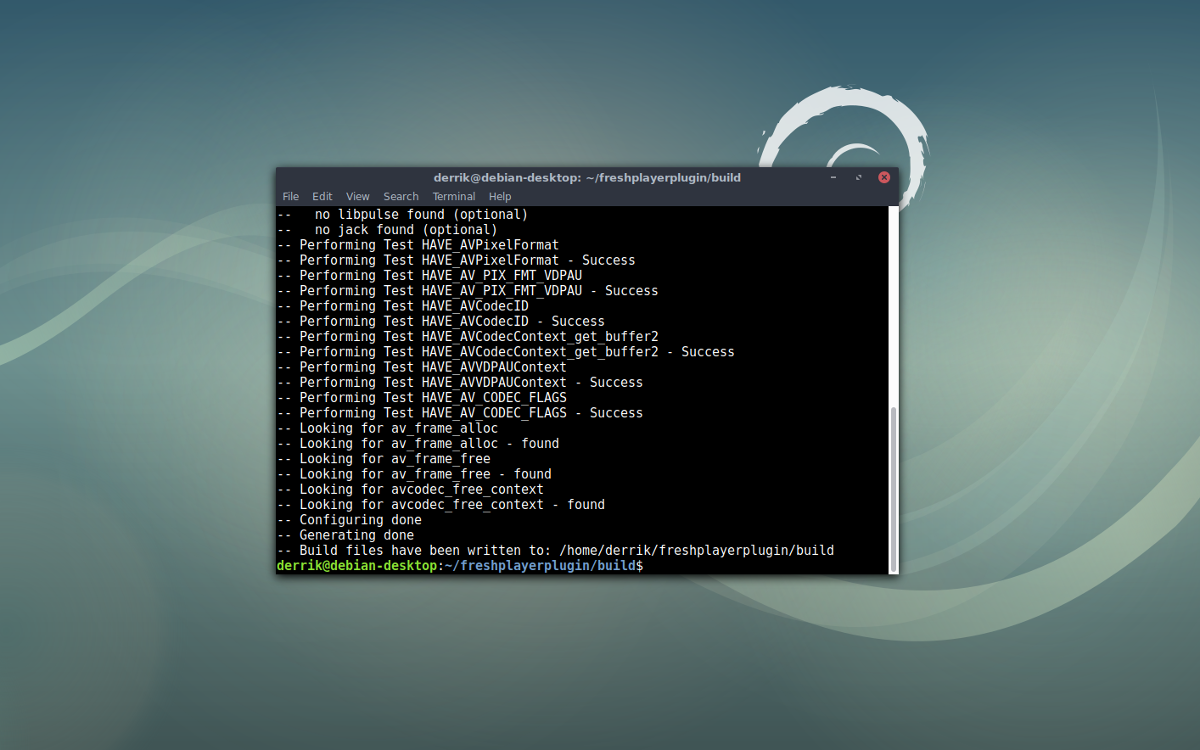Image resolution: width=1200 pixels, height=750 pixels.
Task: Click the 'Configuring done' line
Action: tap(349, 520)
